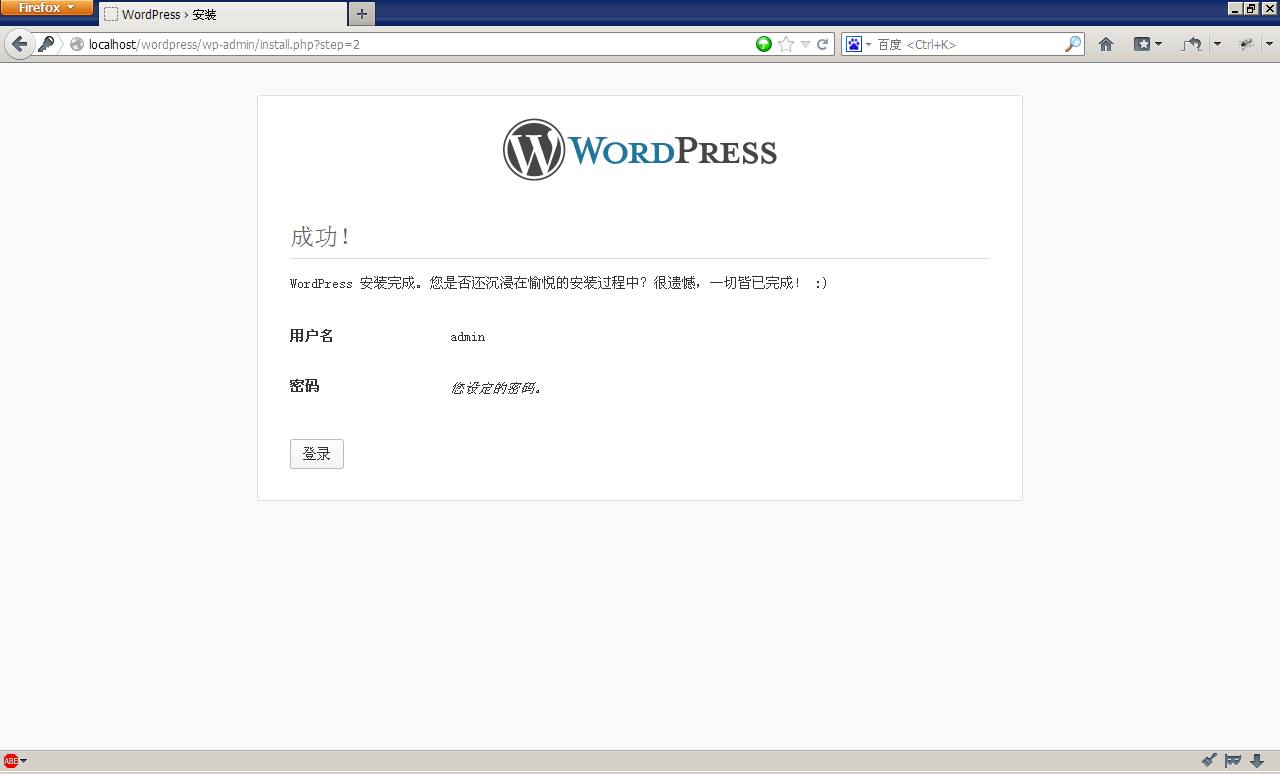Open the bookmarks menu button
This screenshot has width=1280, height=774.
point(1147,44)
